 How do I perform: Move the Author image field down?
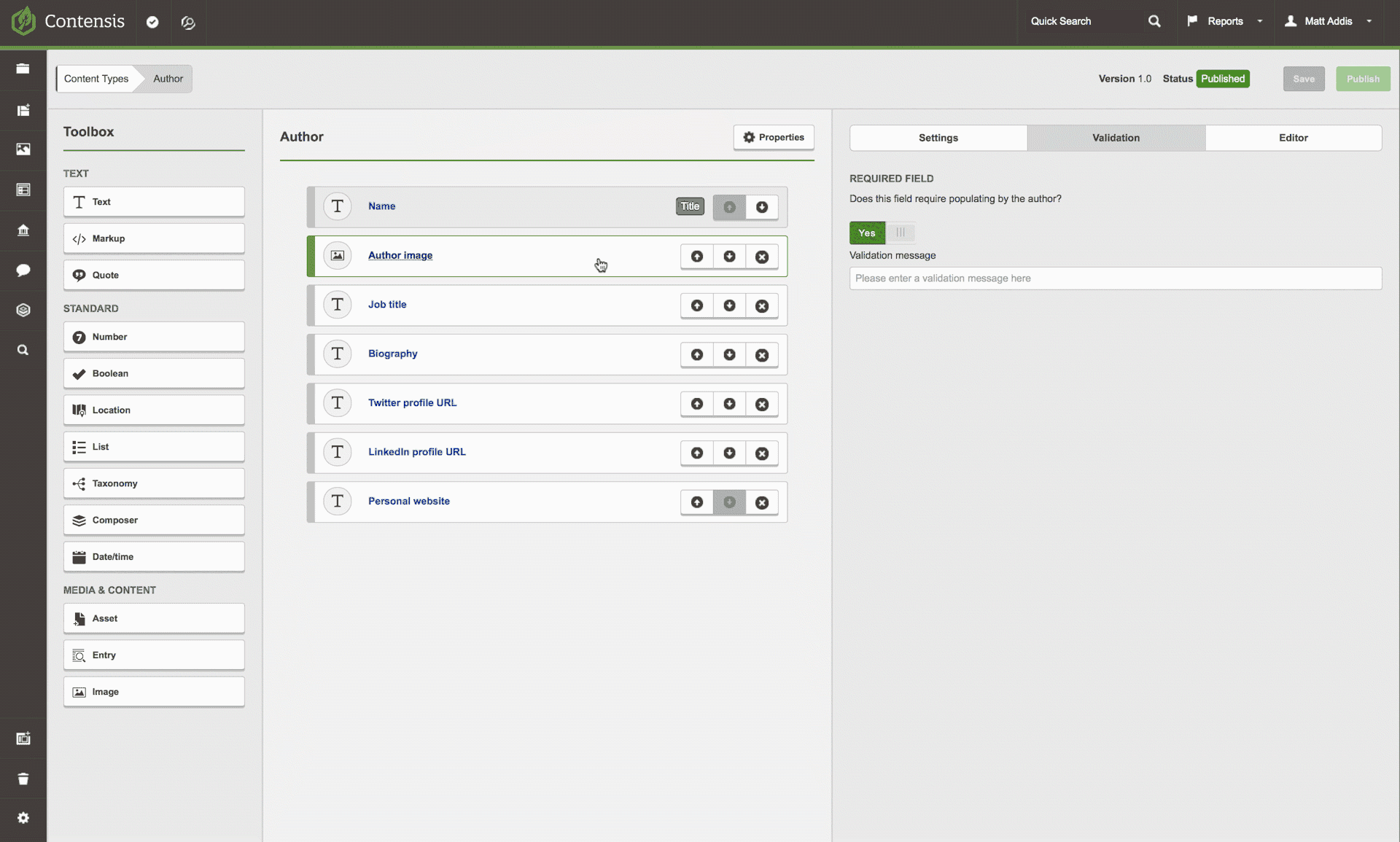tap(729, 257)
